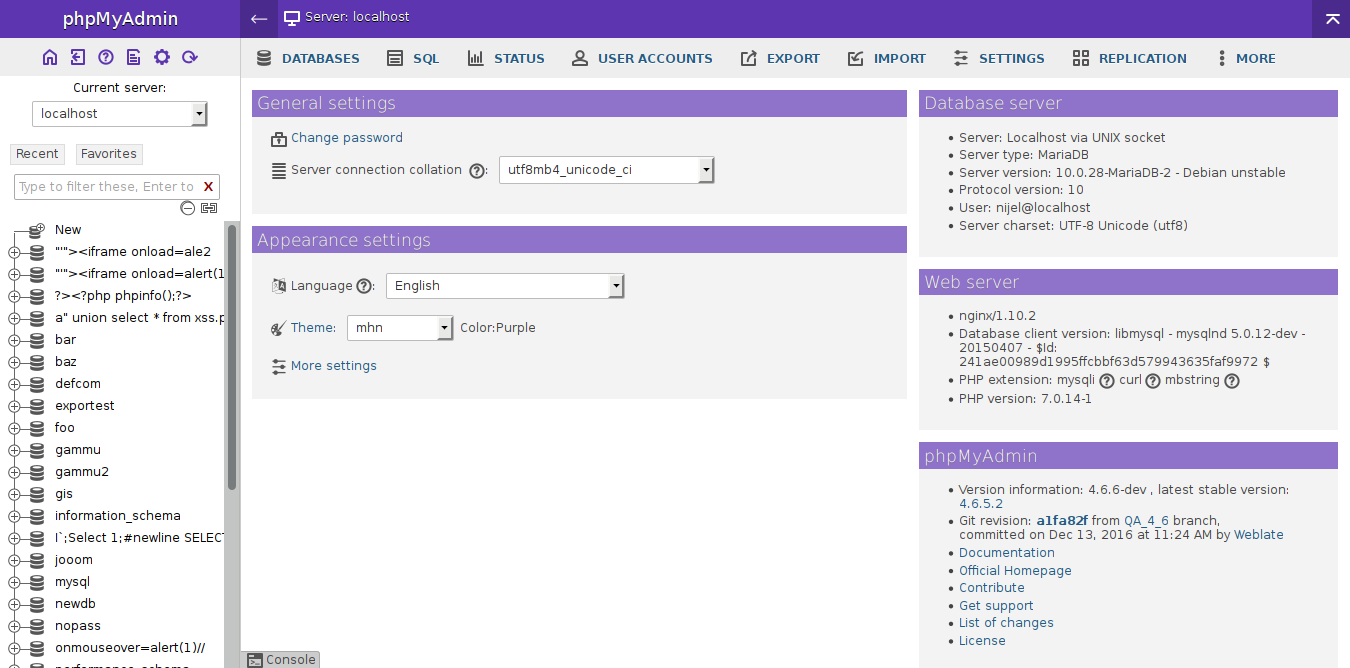Collapse the top bar with the arrow icon

click(1332, 19)
